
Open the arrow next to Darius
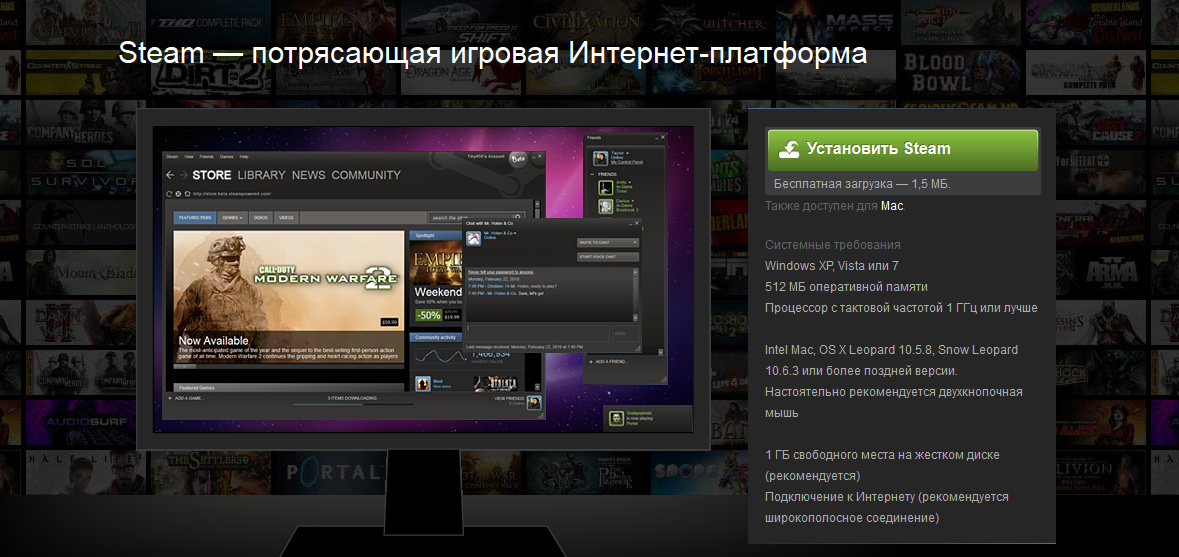[x=632, y=201]
